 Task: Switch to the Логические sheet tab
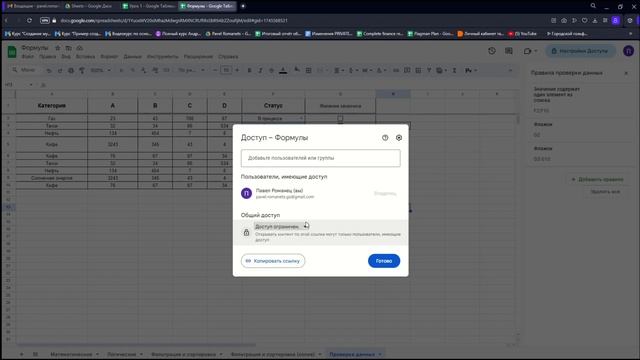pos(124,354)
